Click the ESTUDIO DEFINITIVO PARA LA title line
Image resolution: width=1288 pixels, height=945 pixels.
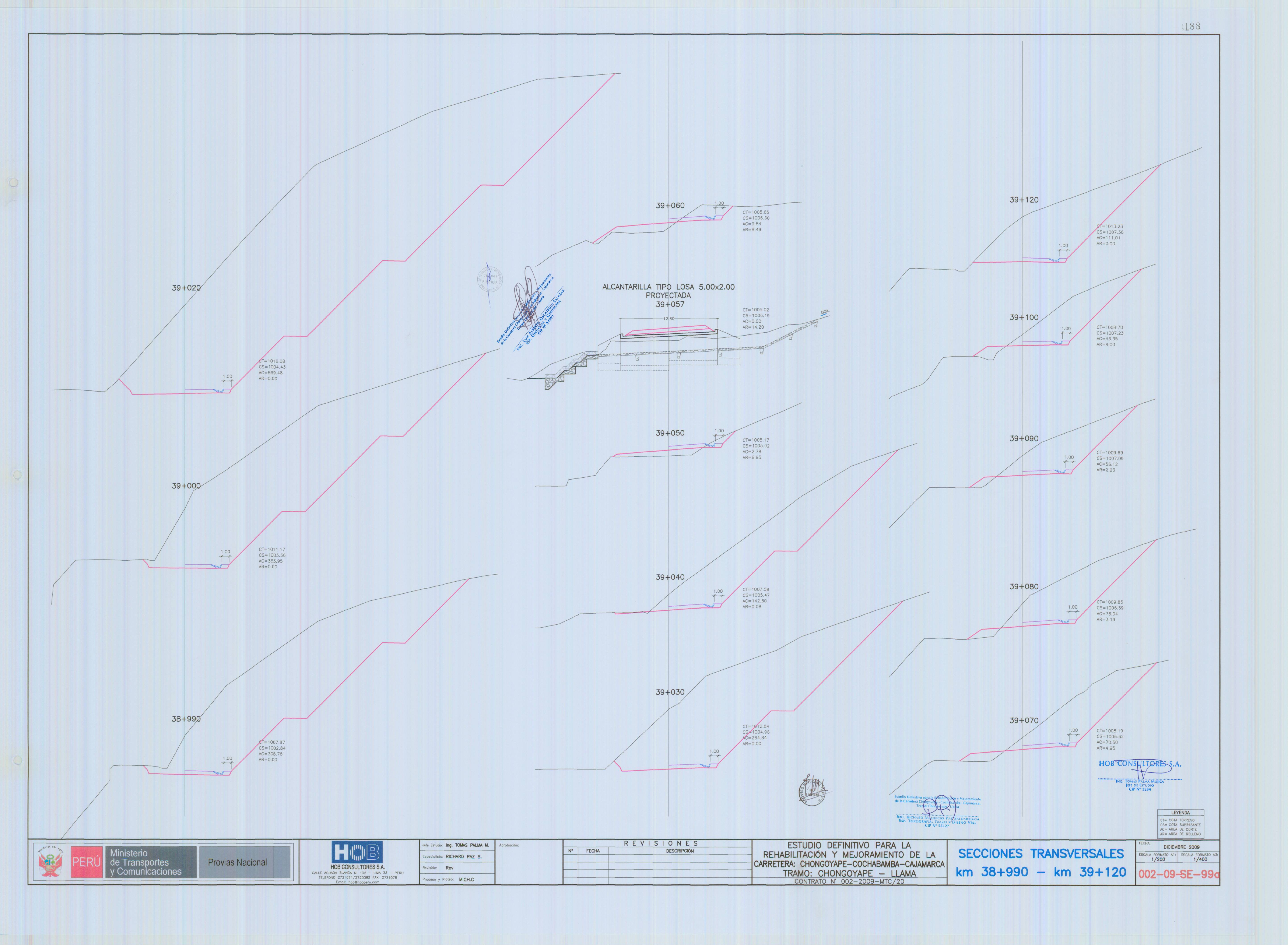click(x=849, y=846)
